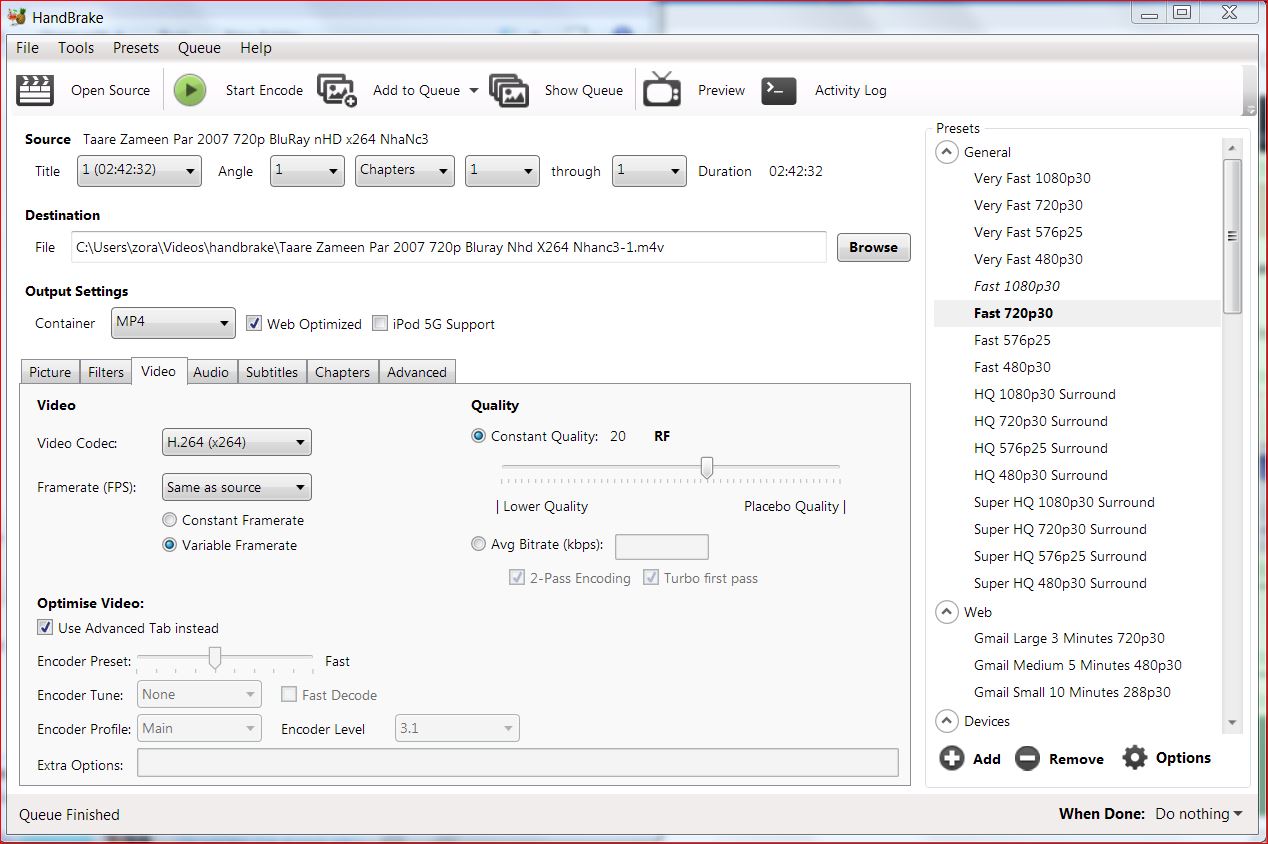Open the Angle dropdown
This screenshot has height=844, width=1268.
pyautogui.click(x=308, y=170)
